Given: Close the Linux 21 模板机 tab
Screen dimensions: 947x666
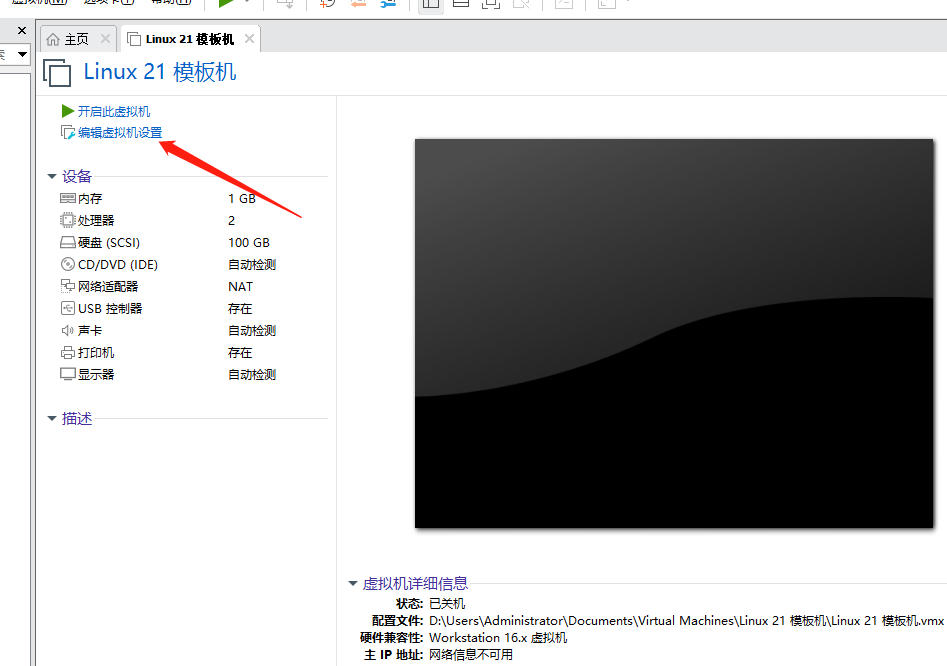Looking at the screenshot, I should pyautogui.click(x=249, y=39).
